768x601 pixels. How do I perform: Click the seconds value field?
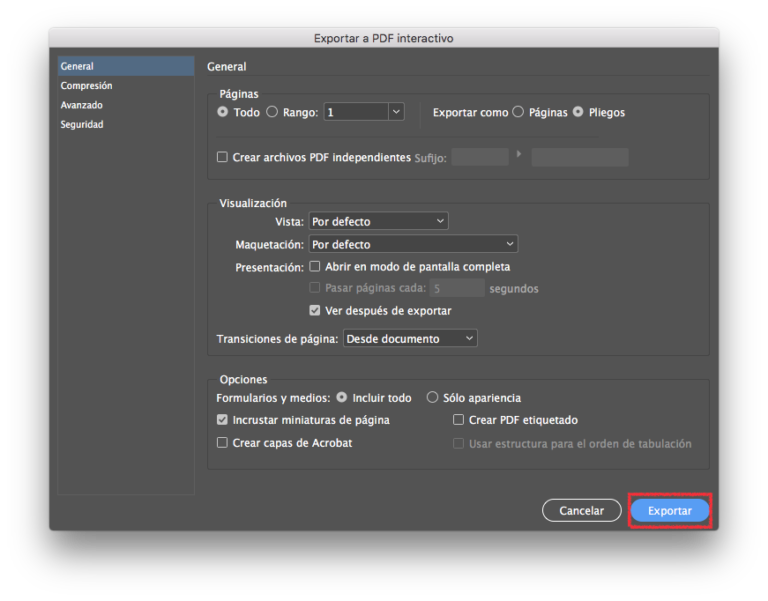pyautogui.click(x=457, y=288)
